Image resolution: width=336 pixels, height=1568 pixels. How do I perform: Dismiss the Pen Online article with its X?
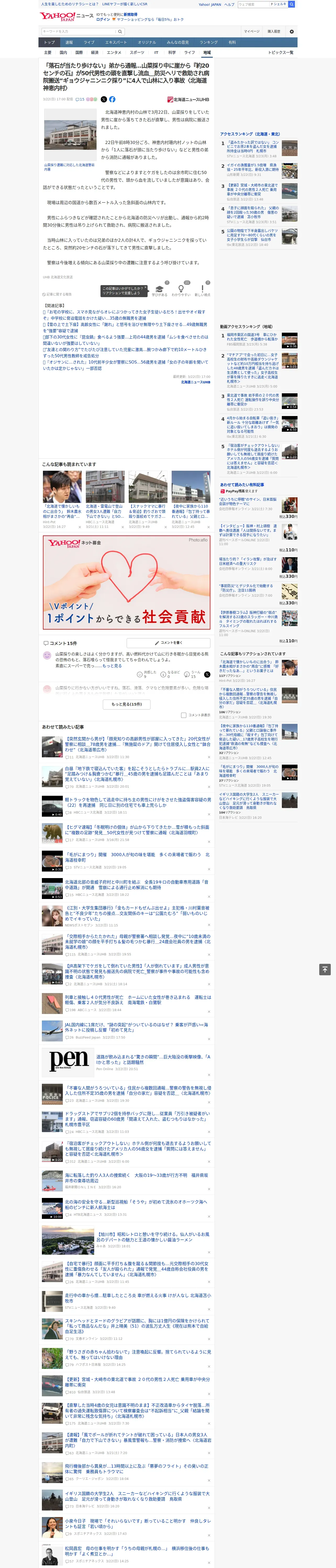(209, 1075)
